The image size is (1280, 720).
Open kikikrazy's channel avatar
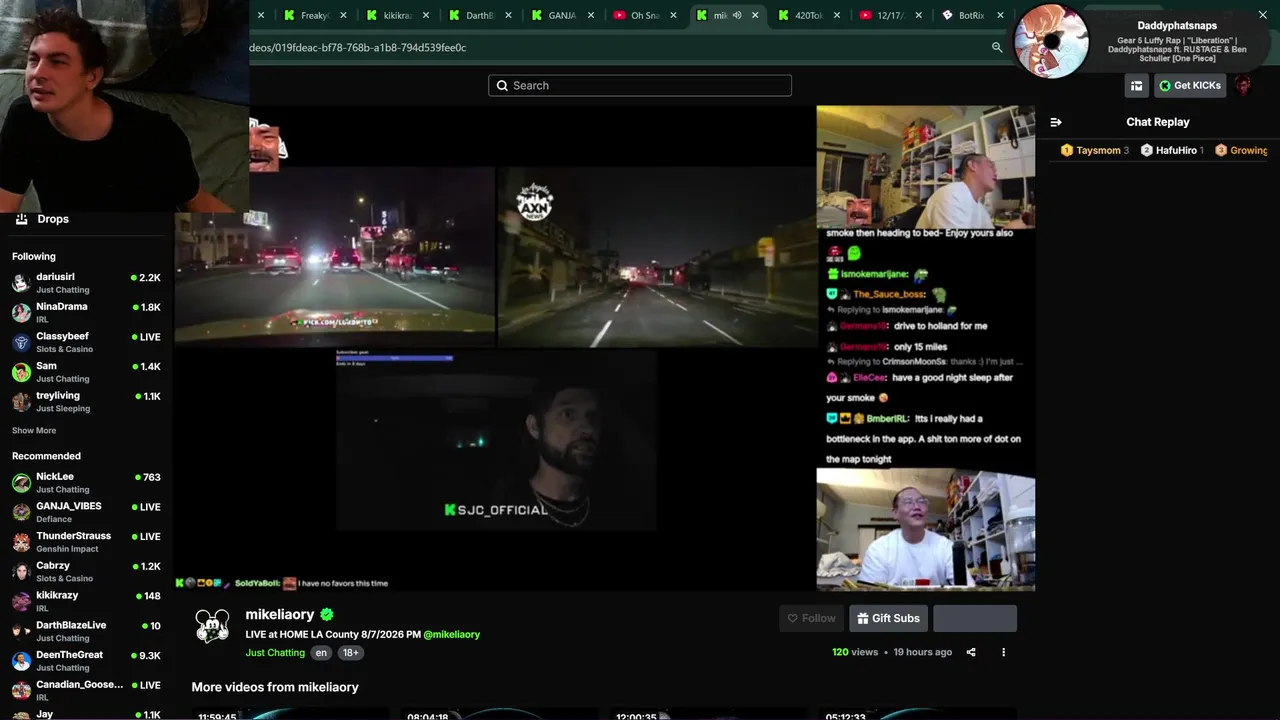click(x=21, y=601)
